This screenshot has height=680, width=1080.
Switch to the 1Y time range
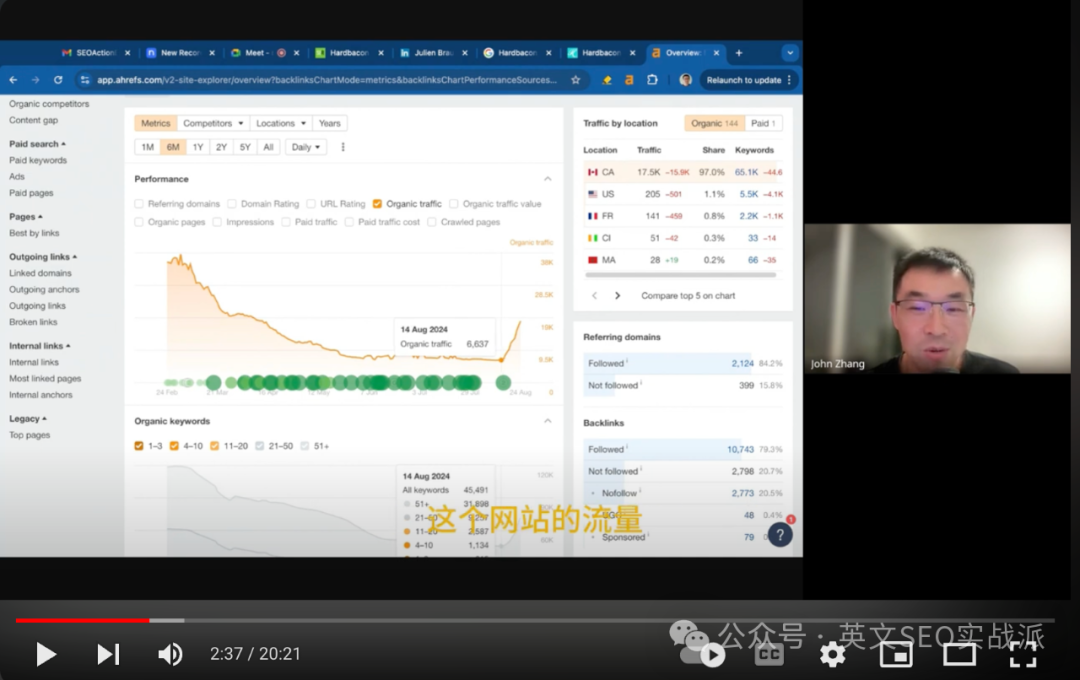[198, 147]
